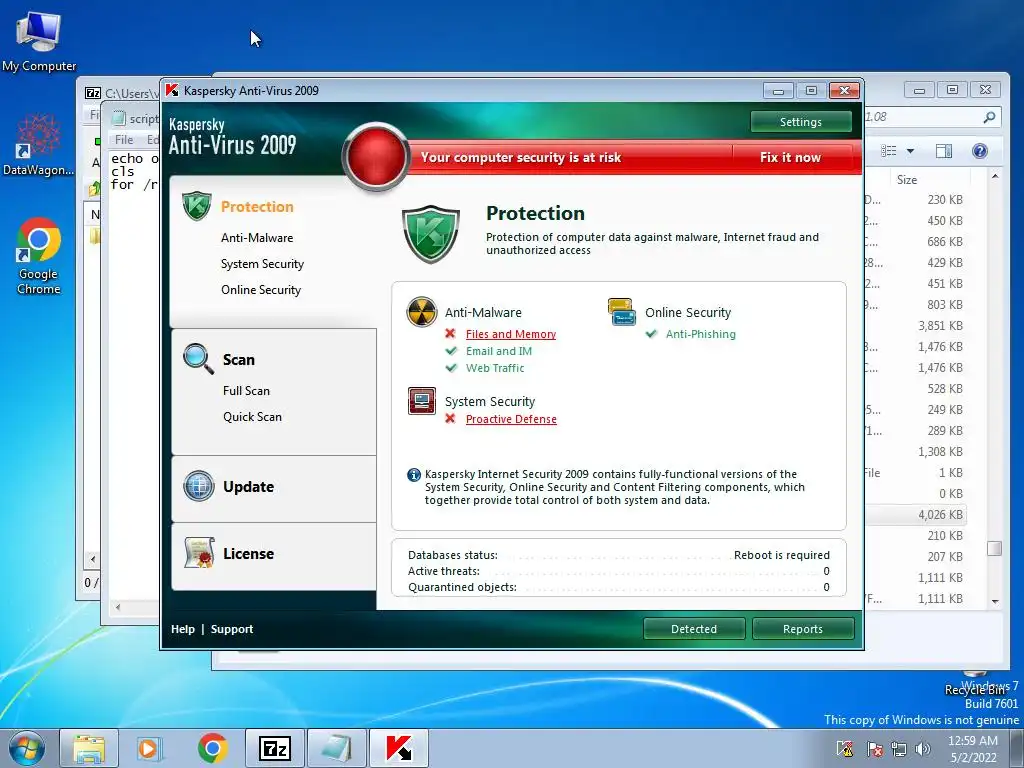Click the Kaspersky K logo in title bar
The height and width of the screenshot is (768, 1024).
pyautogui.click(x=172, y=90)
